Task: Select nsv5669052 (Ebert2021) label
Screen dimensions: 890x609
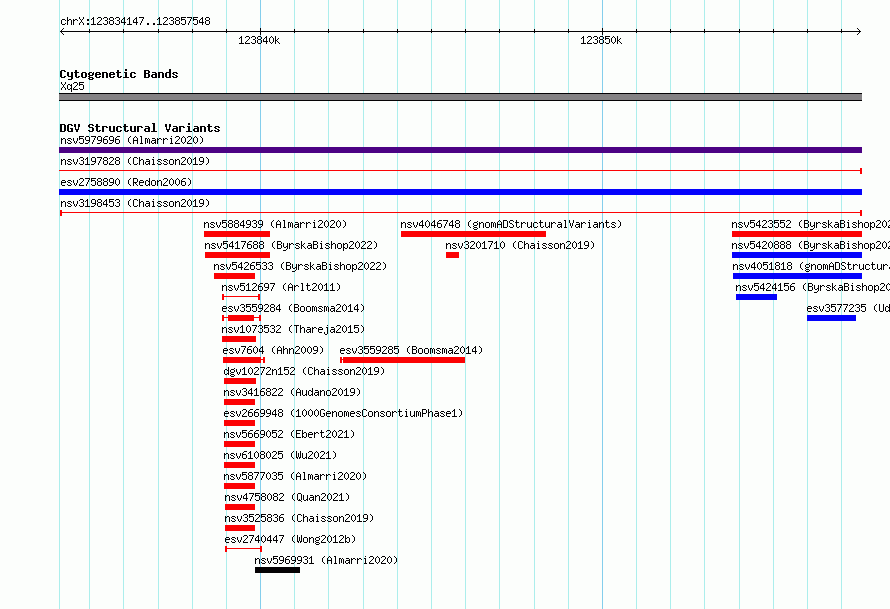Action: (289, 434)
